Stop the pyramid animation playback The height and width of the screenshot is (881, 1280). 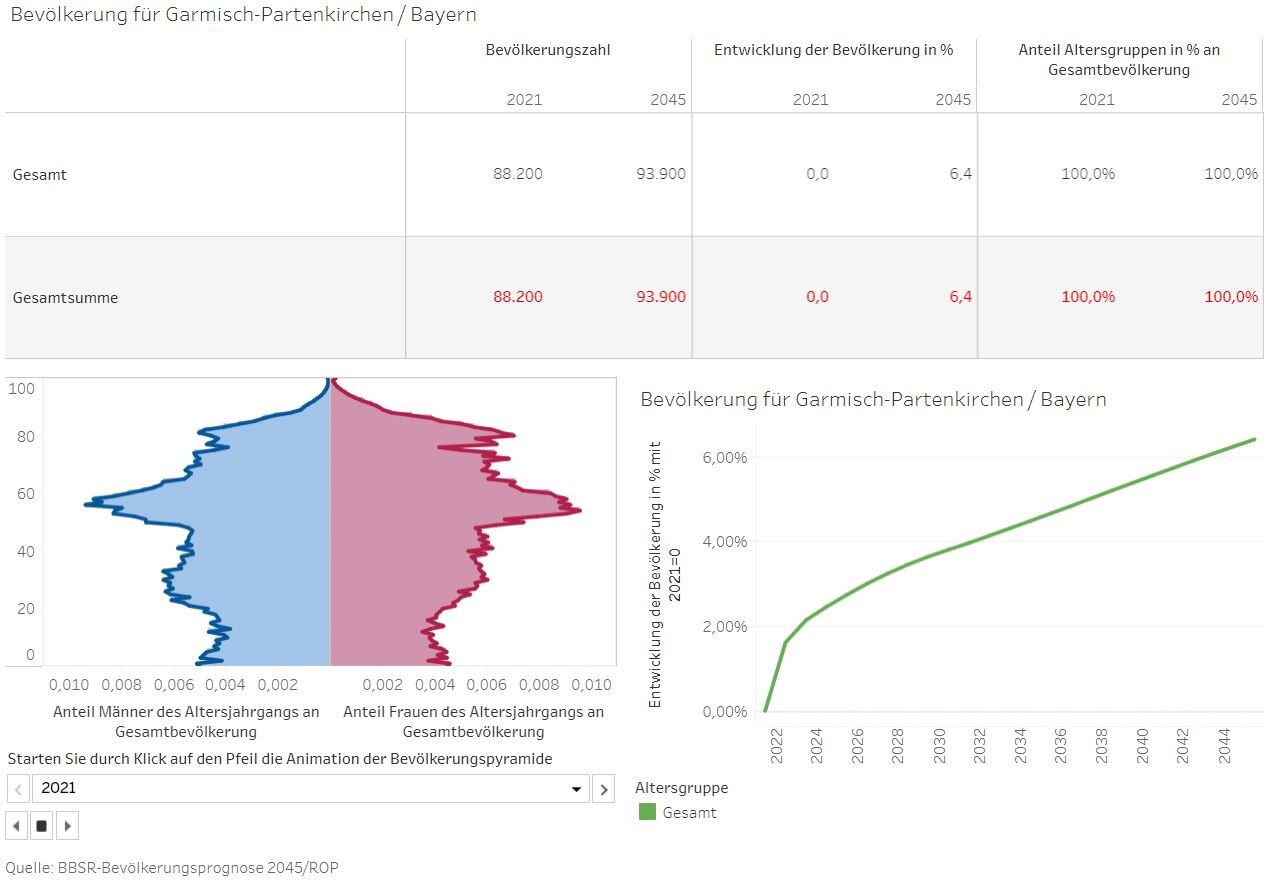point(41,826)
